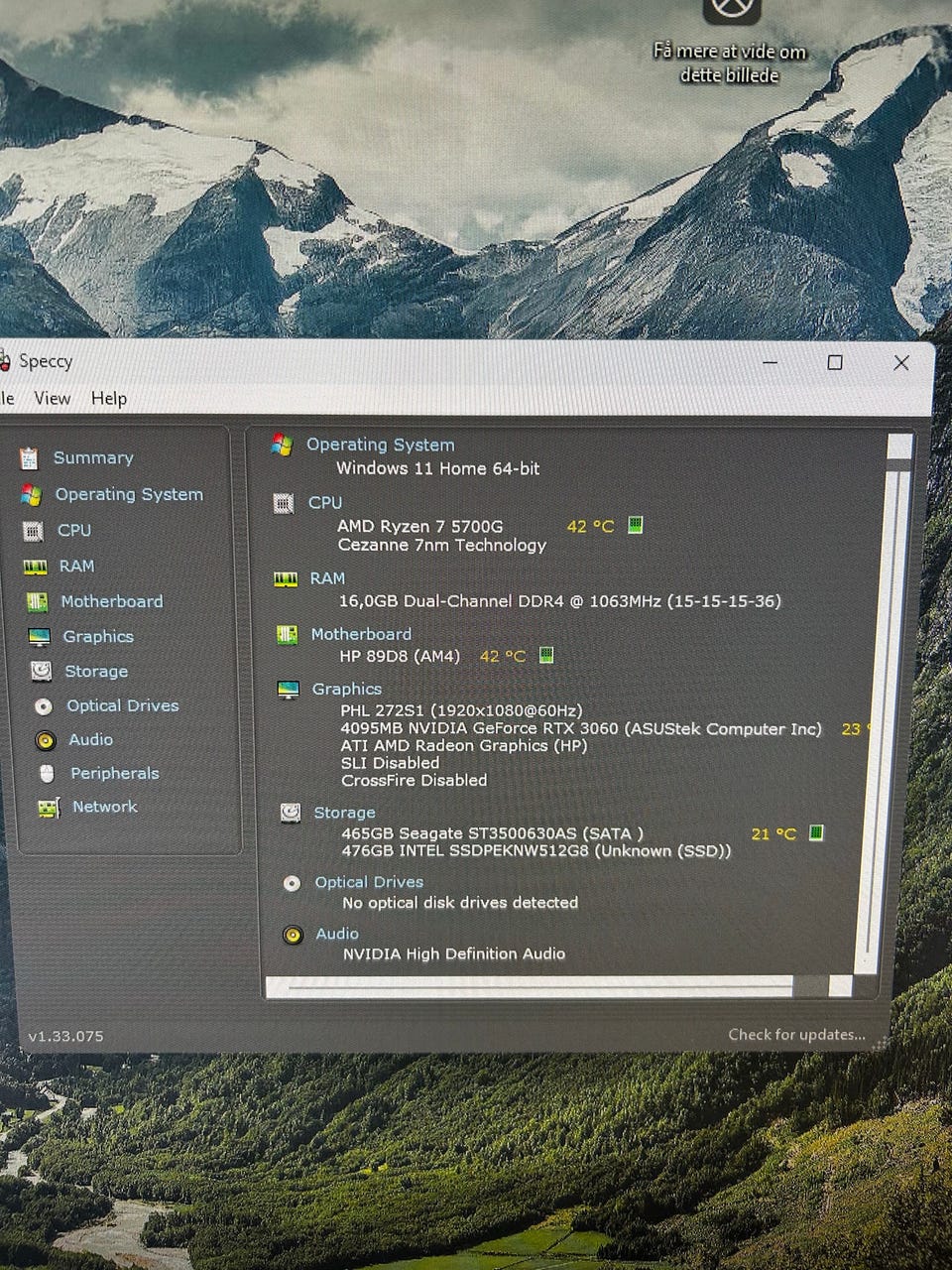This screenshot has width=952, height=1270.
Task: Click the CPU chip icon in sidebar
Action: coord(33,531)
